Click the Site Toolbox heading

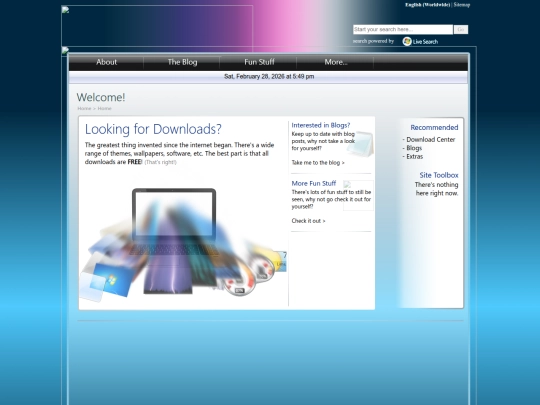tap(439, 175)
